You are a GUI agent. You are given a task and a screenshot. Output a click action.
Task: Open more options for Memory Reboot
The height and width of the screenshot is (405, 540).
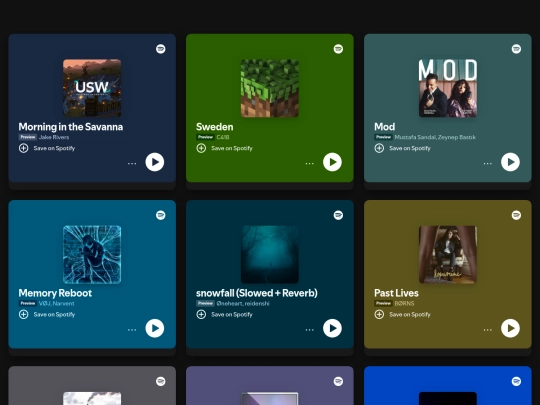pyautogui.click(x=132, y=330)
